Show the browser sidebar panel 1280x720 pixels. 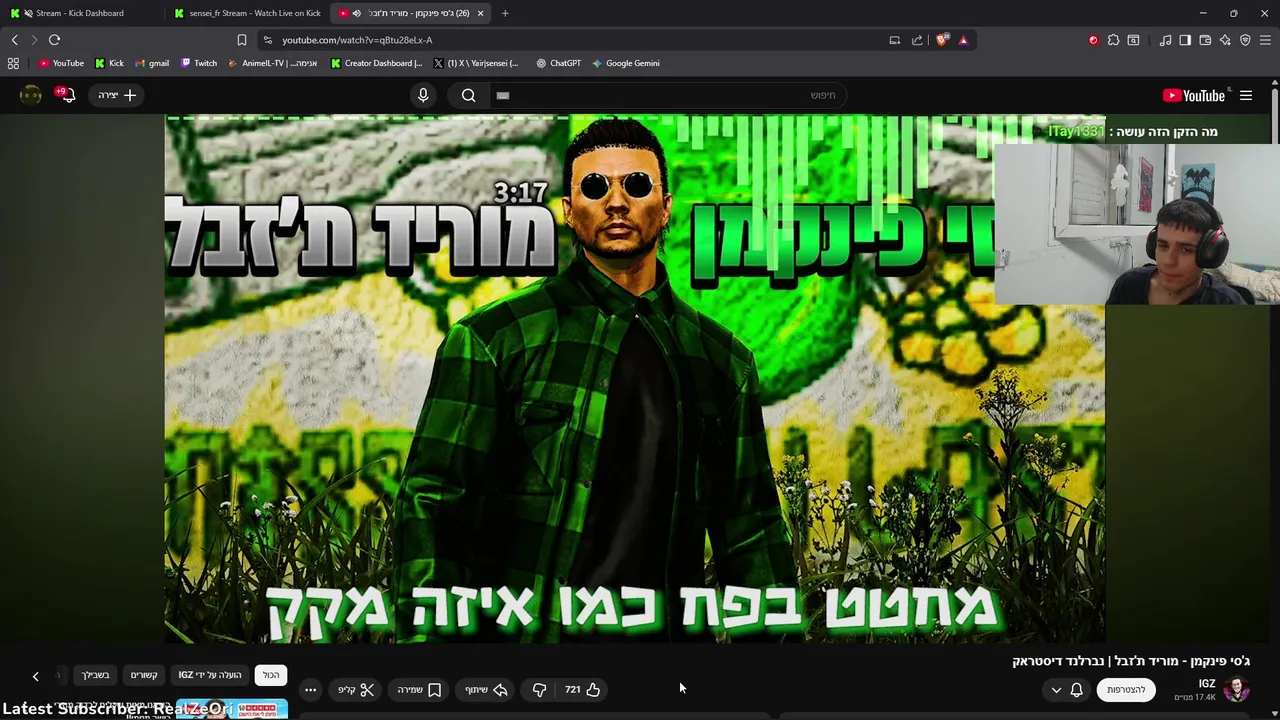[x=1185, y=40]
